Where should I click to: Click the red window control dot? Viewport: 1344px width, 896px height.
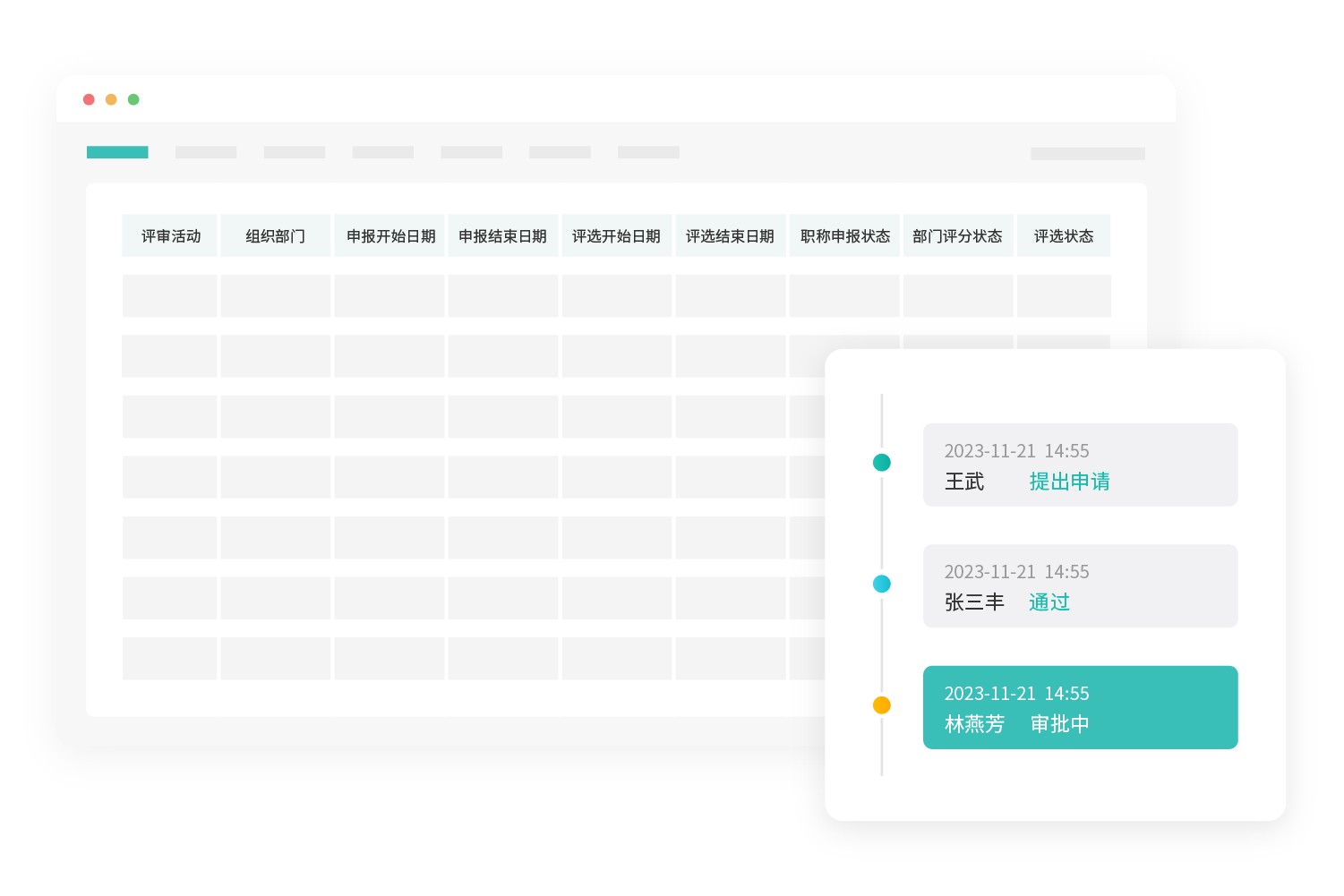(89, 99)
